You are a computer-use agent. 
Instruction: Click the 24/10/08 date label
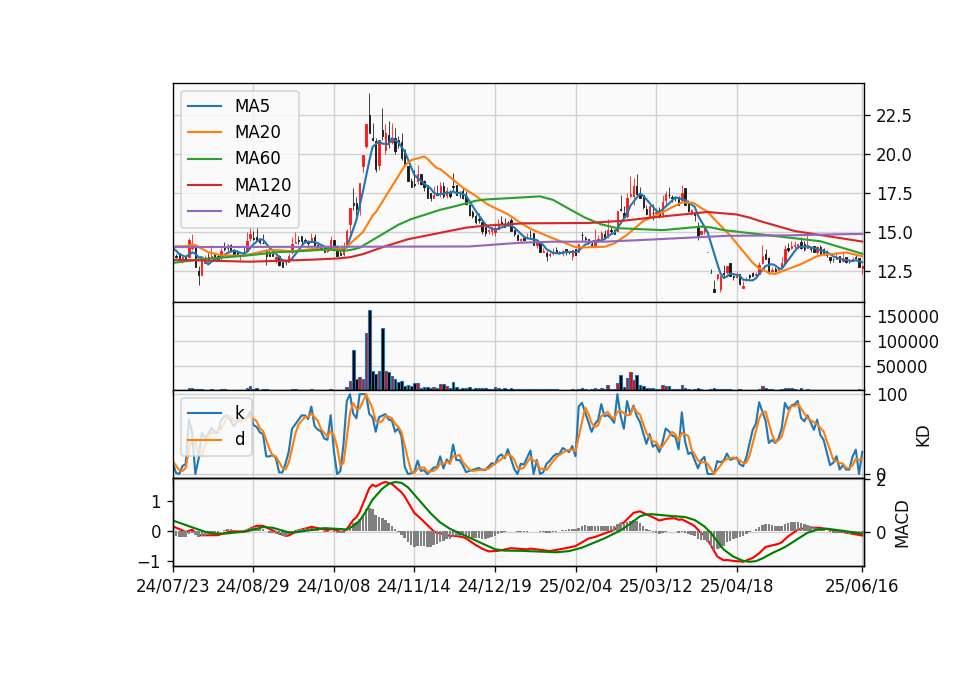[x=334, y=586]
